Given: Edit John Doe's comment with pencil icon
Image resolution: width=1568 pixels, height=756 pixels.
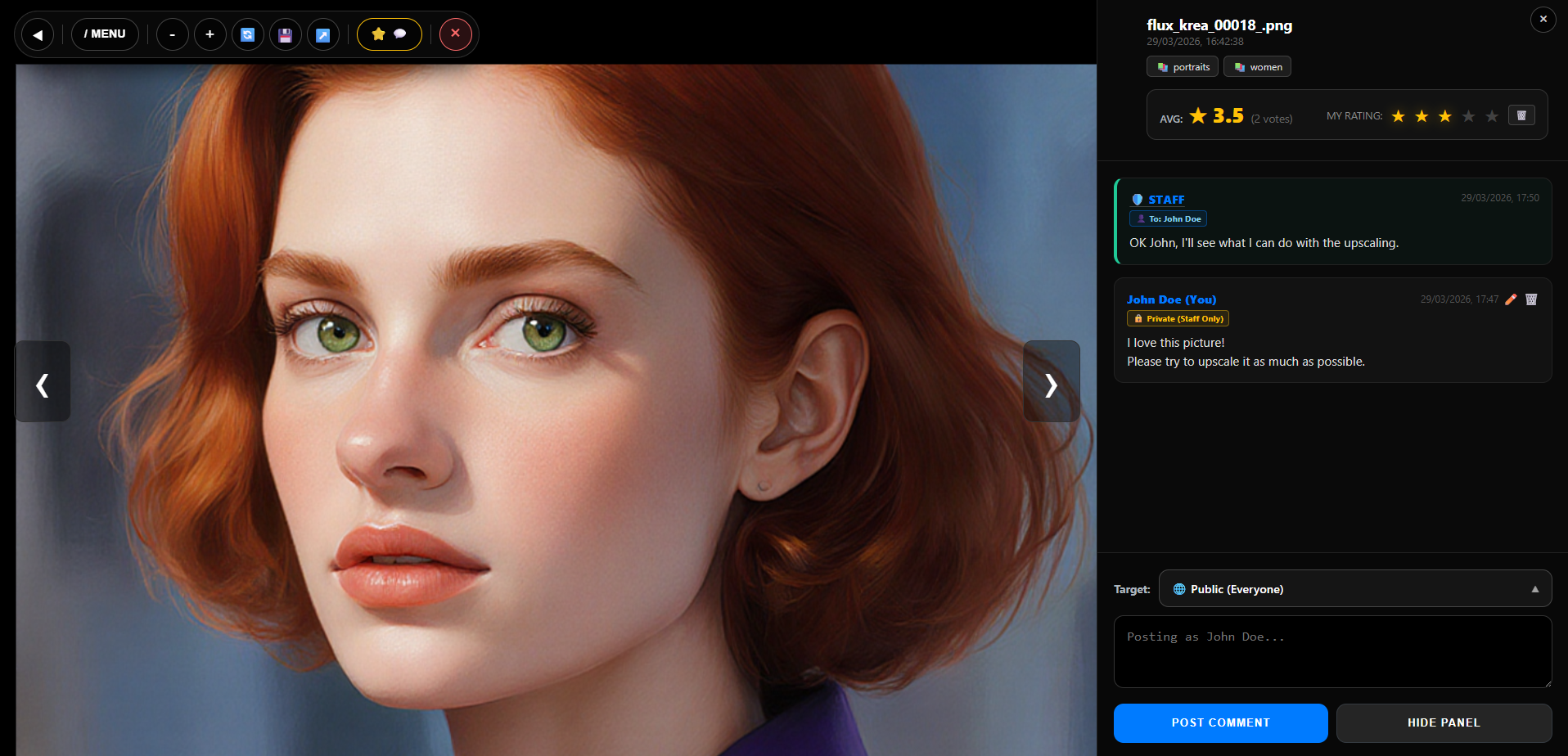Looking at the screenshot, I should point(1511,299).
